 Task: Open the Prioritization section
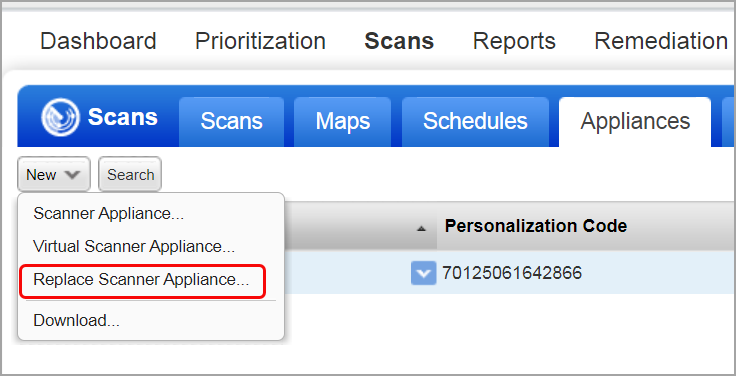click(261, 41)
